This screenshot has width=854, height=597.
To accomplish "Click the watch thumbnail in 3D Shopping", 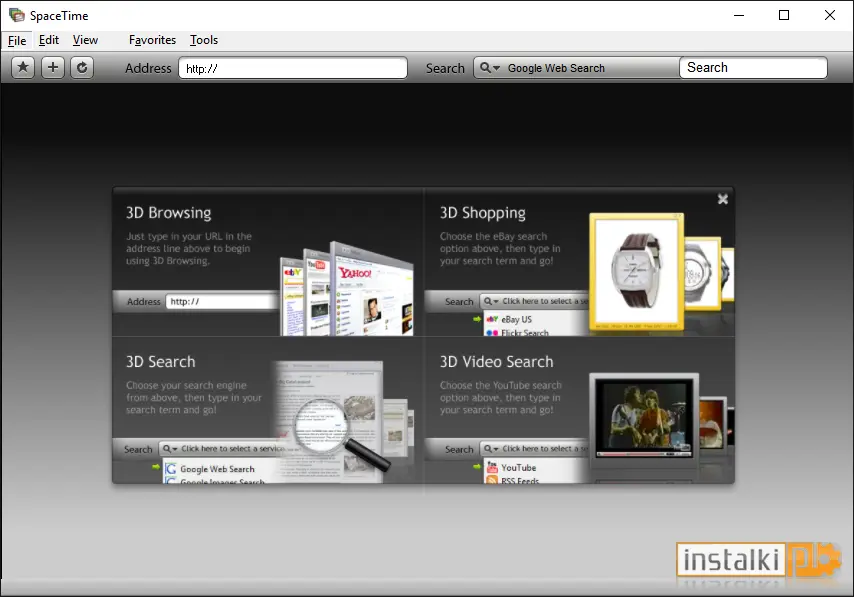I will [637, 272].
